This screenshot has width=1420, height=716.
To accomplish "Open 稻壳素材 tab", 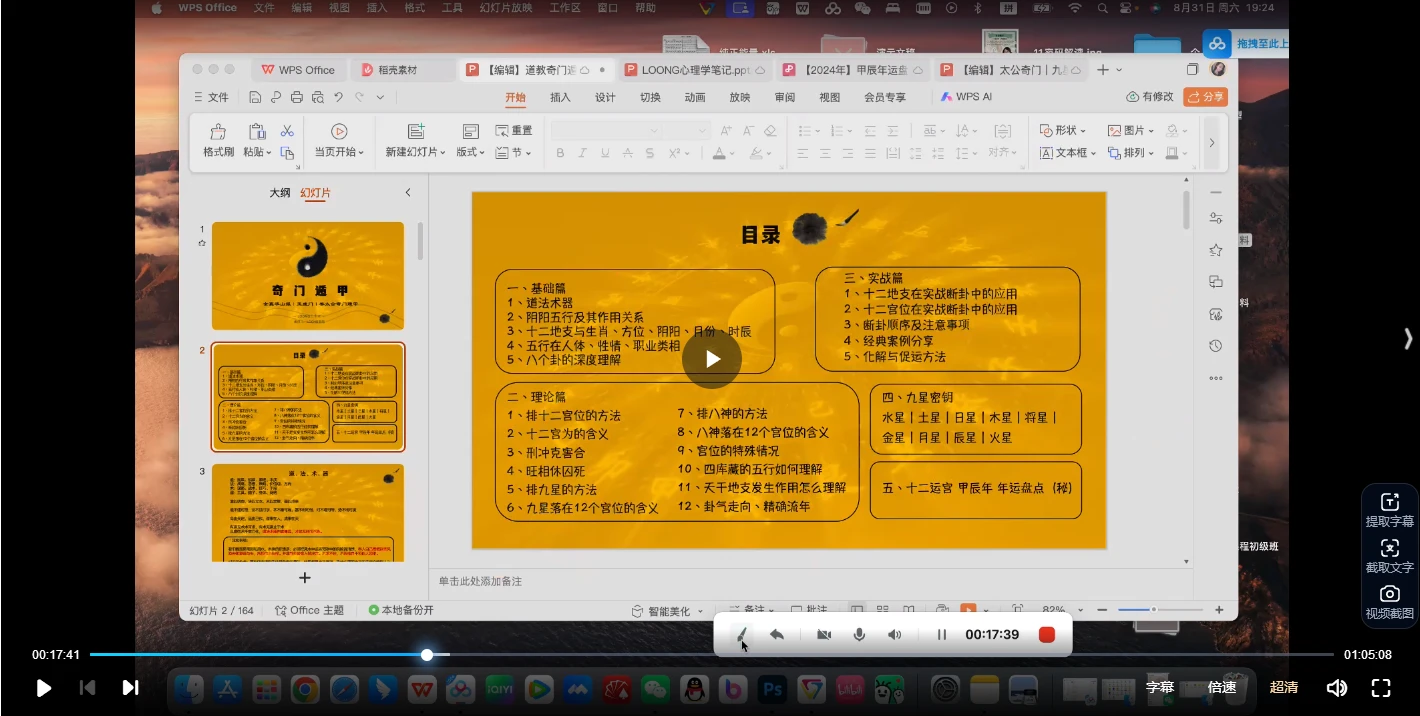I will 397,70.
